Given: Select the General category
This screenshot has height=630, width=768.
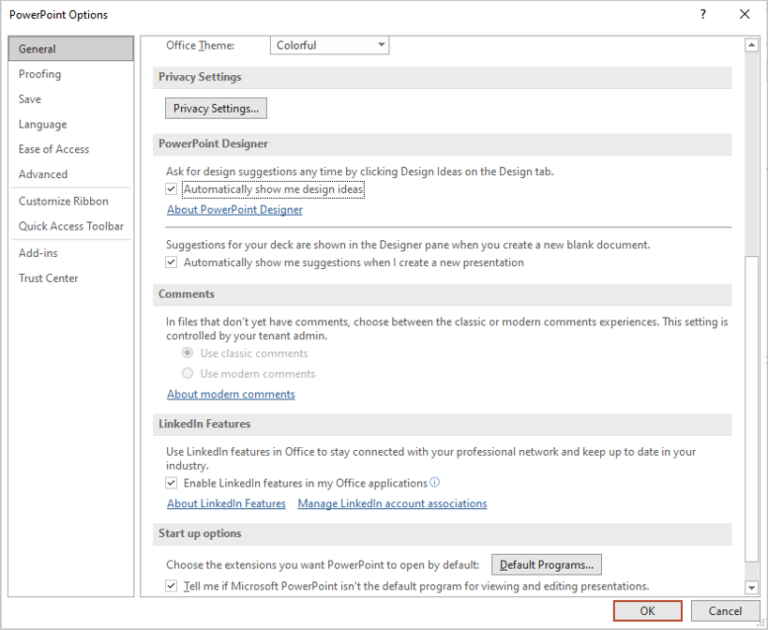Looking at the screenshot, I should pyautogui.click(x=71, y=48).
